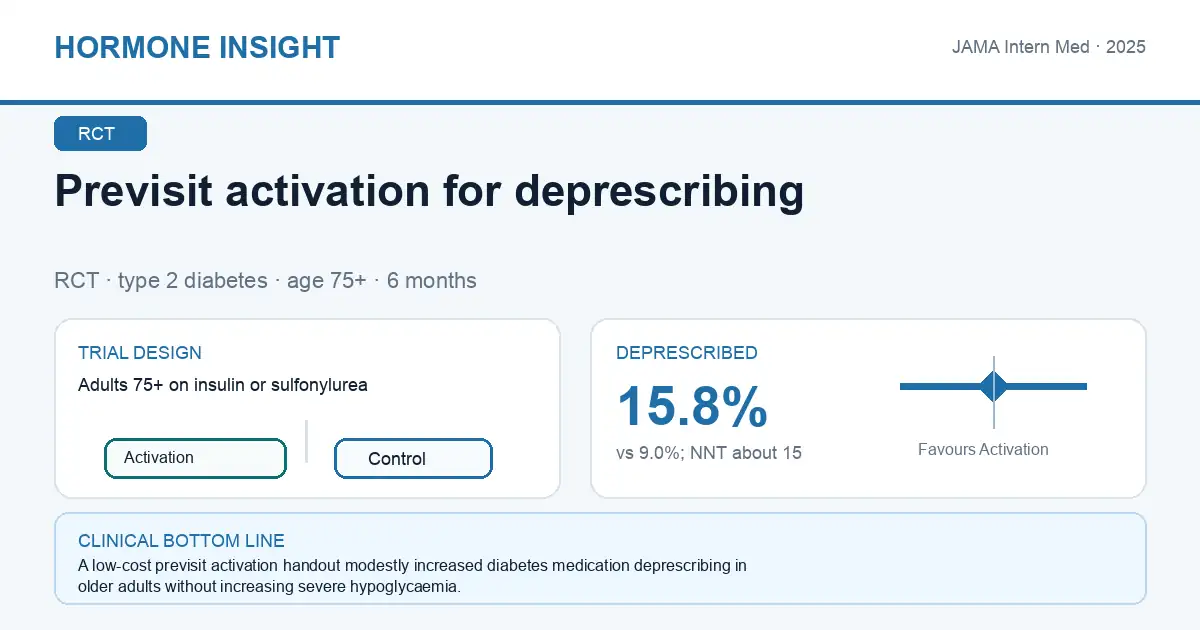The height and width of the screenshot is (630, 1200).
Task: Click the 15.8% deprescribed figure
Action: tap(692, 407)
